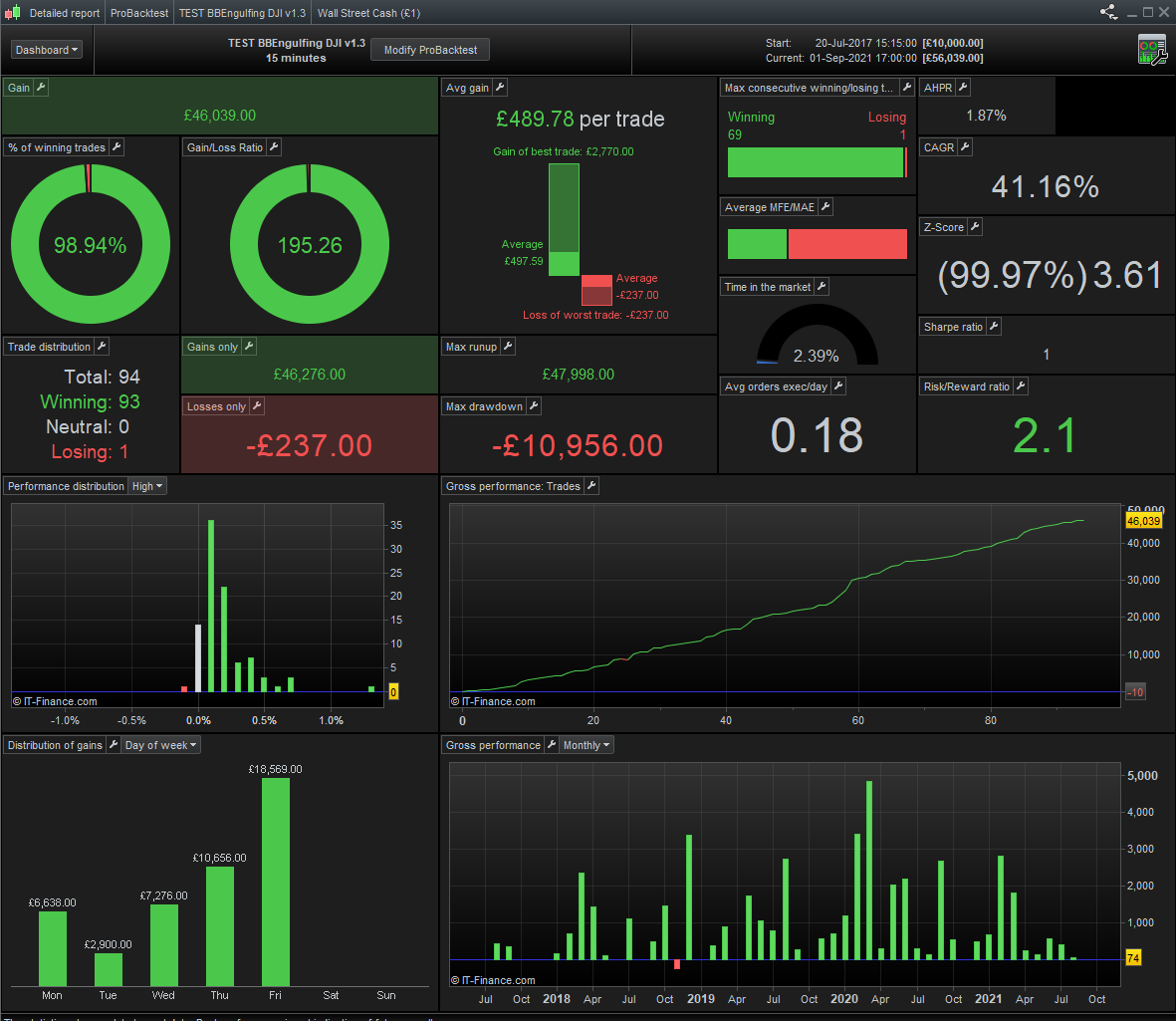Open Sharpe ratio wrench icon

click(993, 327)
